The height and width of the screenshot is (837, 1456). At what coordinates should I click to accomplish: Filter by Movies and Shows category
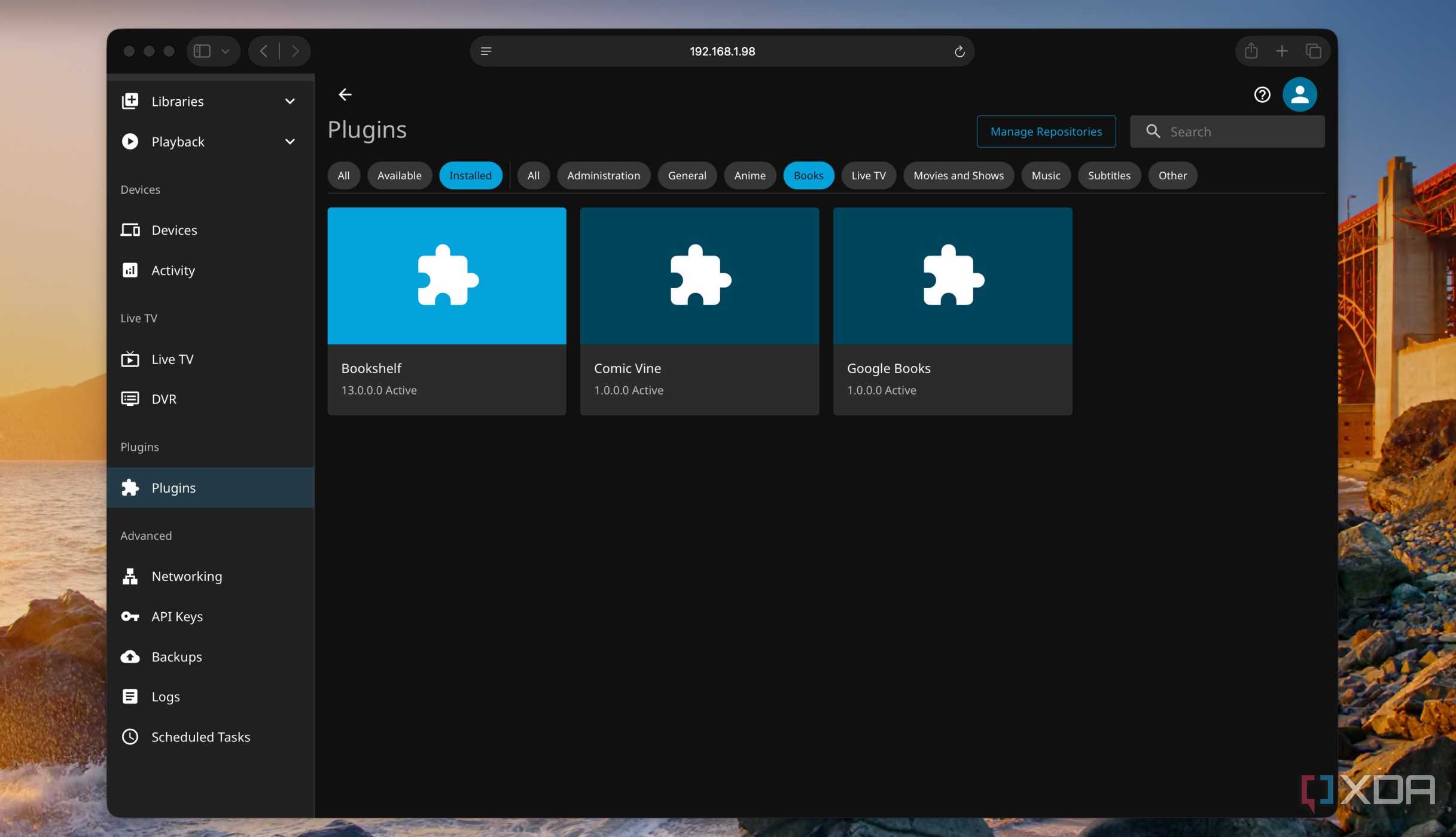click(959, 175)
